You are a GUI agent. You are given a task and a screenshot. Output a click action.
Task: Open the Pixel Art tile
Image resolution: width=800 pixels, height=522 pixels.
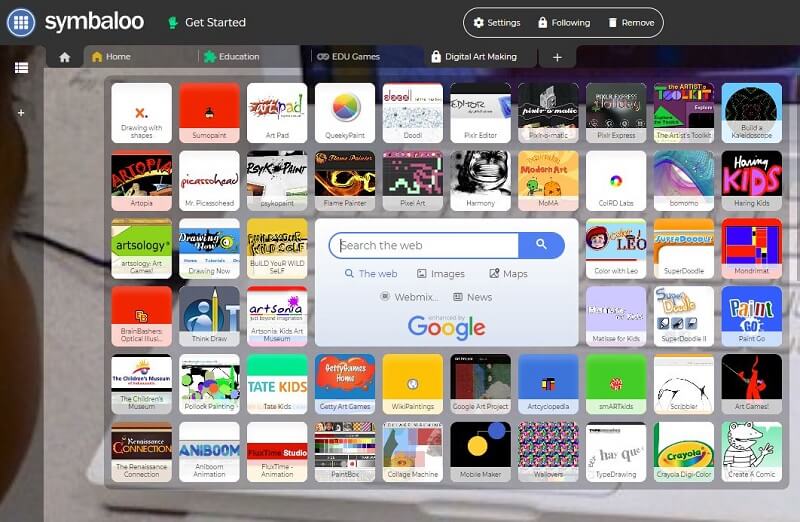(x=413, y=181)
